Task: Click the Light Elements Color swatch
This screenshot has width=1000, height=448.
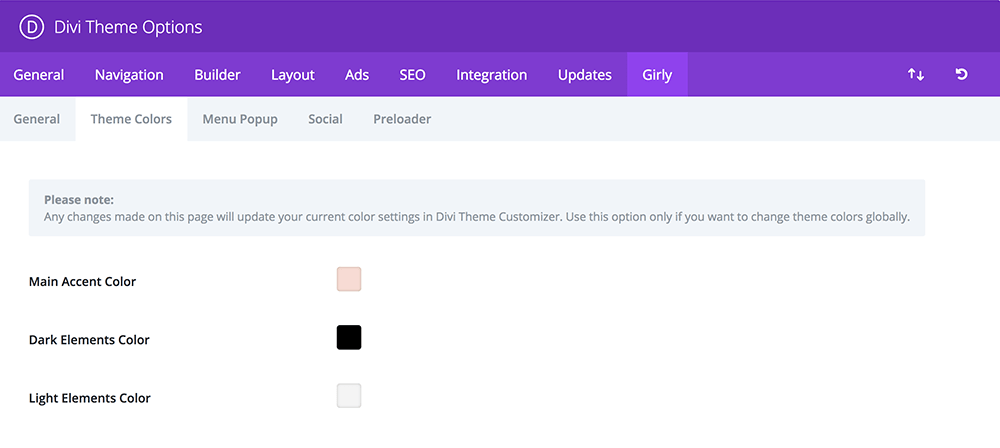Action: coord(349,396)
